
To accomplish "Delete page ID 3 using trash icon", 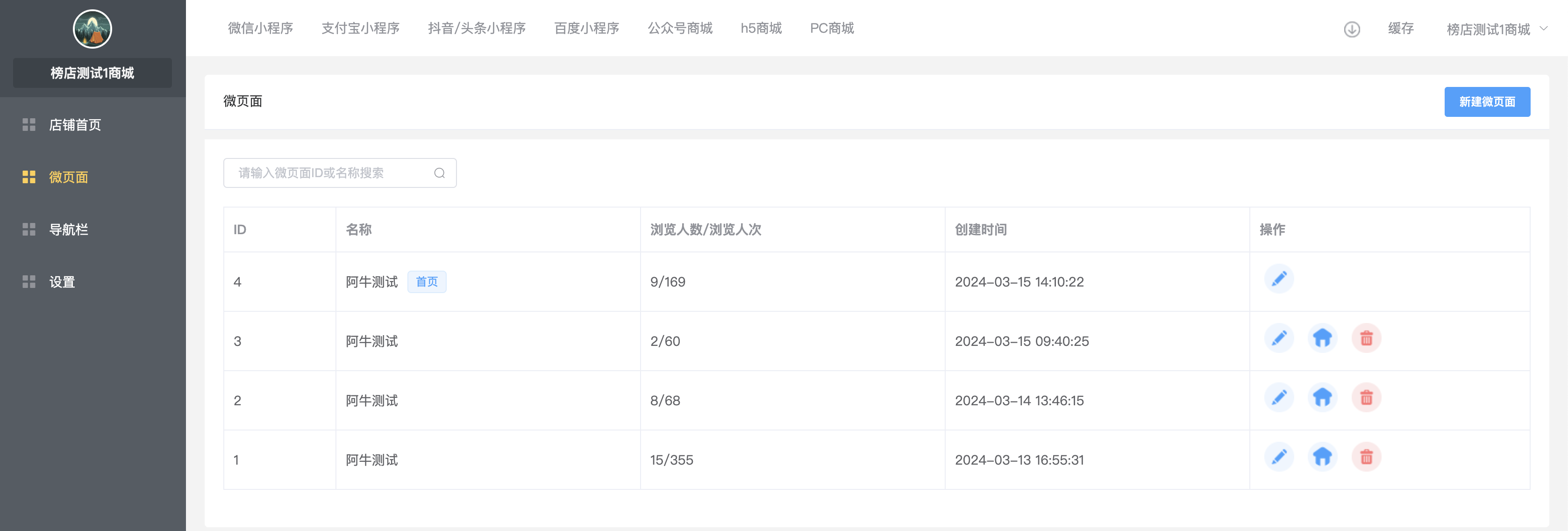I will (1366, 338).
